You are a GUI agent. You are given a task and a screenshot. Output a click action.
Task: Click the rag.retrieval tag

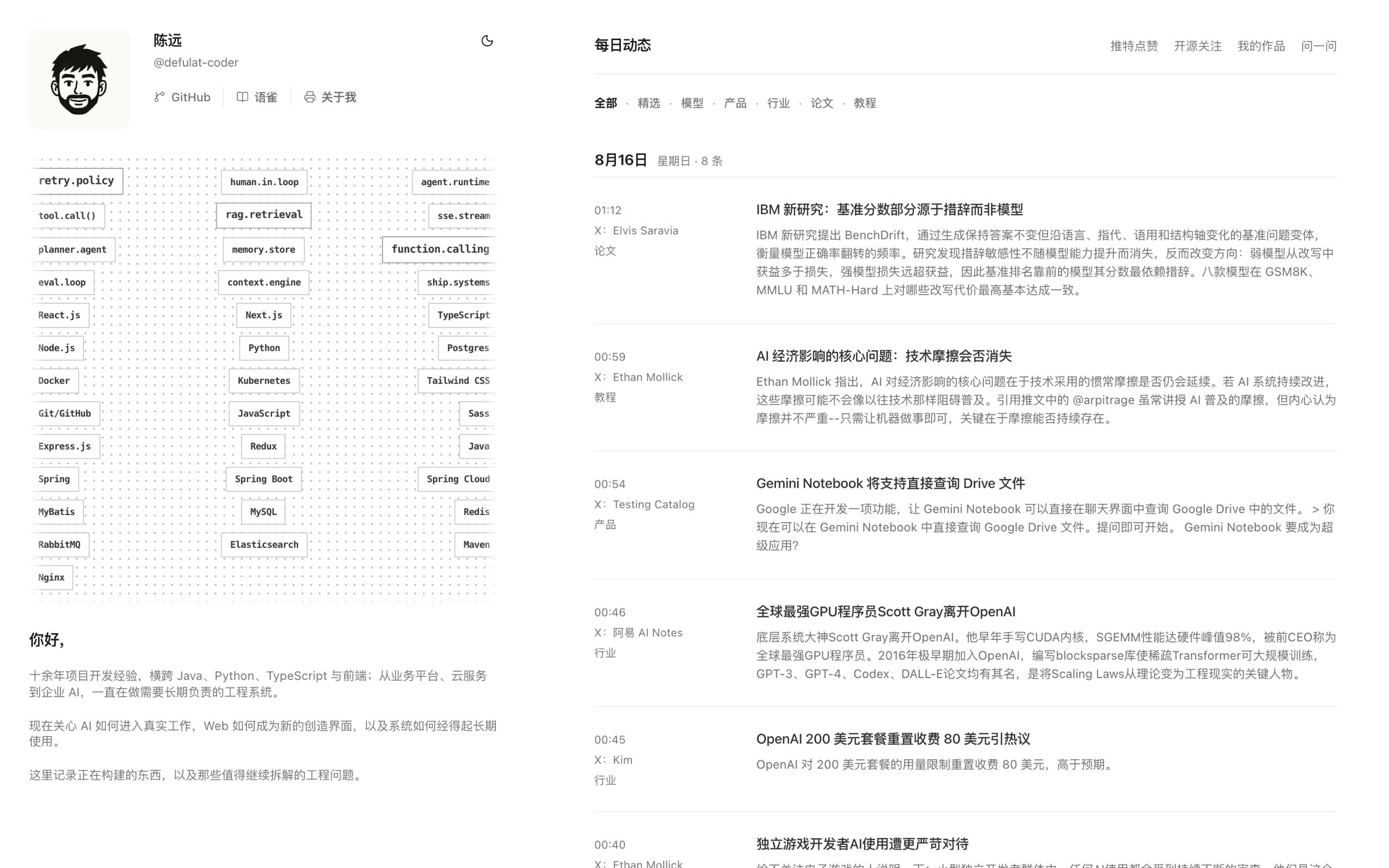(x=264, y=215)
